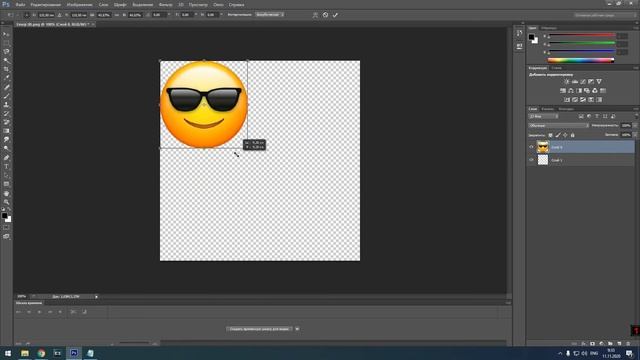Open the layer blend mode dropdown

pyautogui.click(x=559, y=126)
